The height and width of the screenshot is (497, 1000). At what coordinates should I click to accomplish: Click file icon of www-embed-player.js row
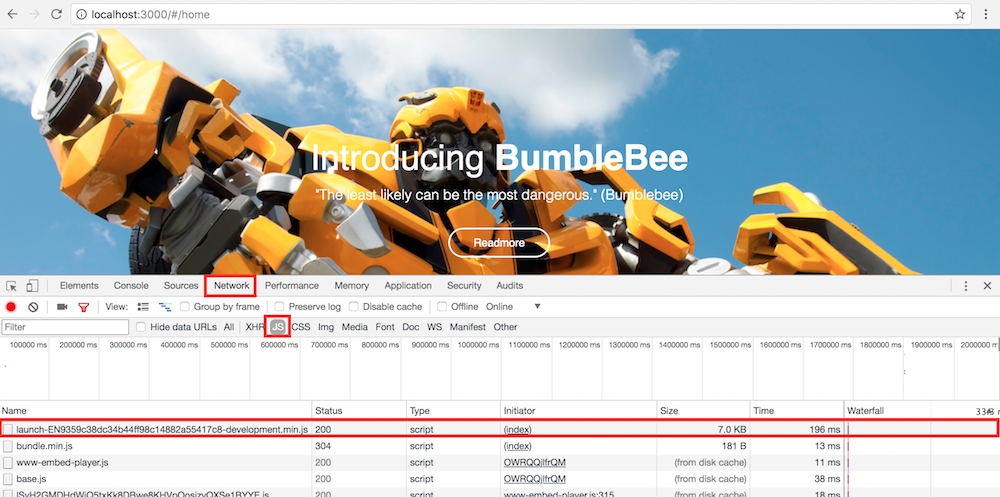(x=8, y=462)
